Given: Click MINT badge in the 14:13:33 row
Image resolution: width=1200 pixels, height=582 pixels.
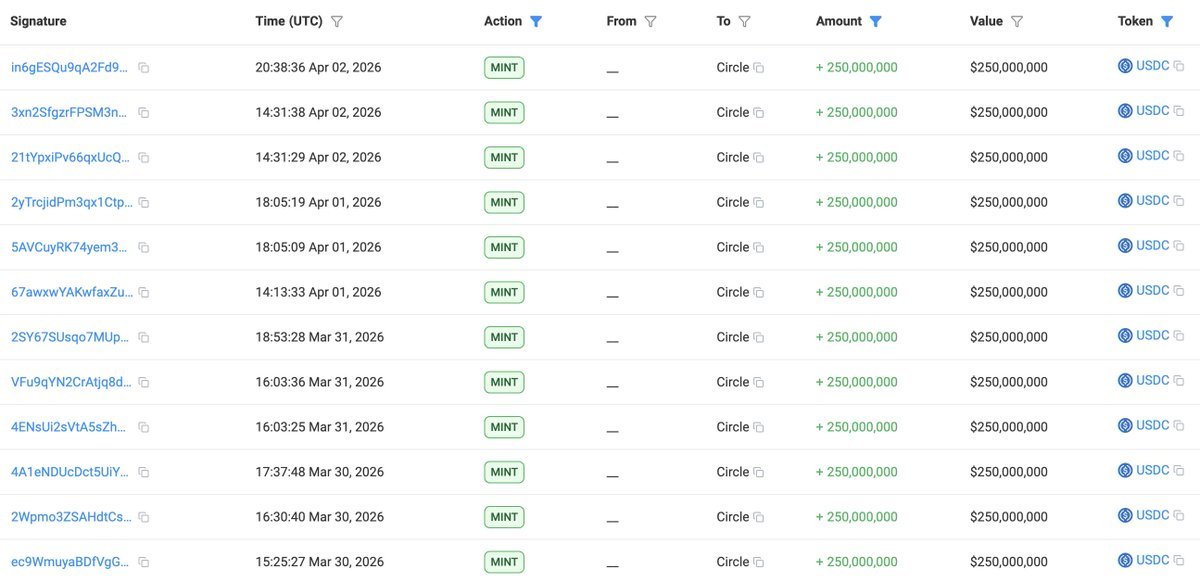Looking at the screenshot, I should point(504,293).
